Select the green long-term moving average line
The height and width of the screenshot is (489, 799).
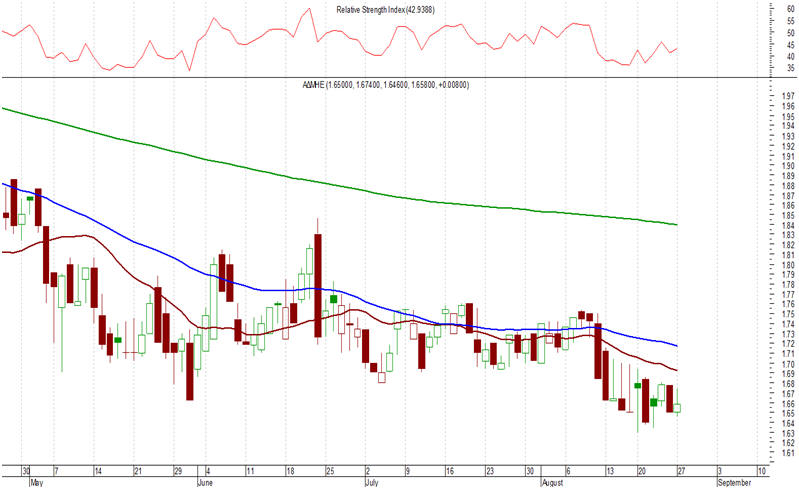coord(339,184)
